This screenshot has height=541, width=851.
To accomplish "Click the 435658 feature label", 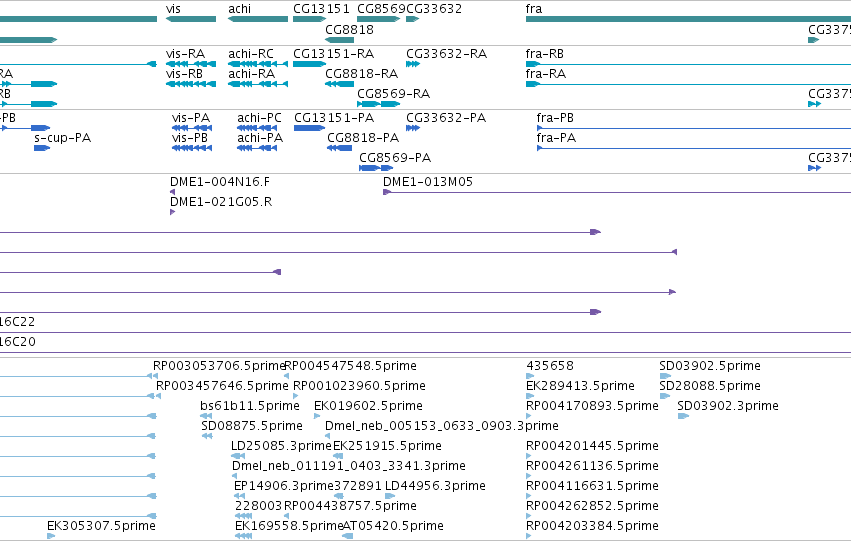I will pyautogui.click(x=550, y=366).
